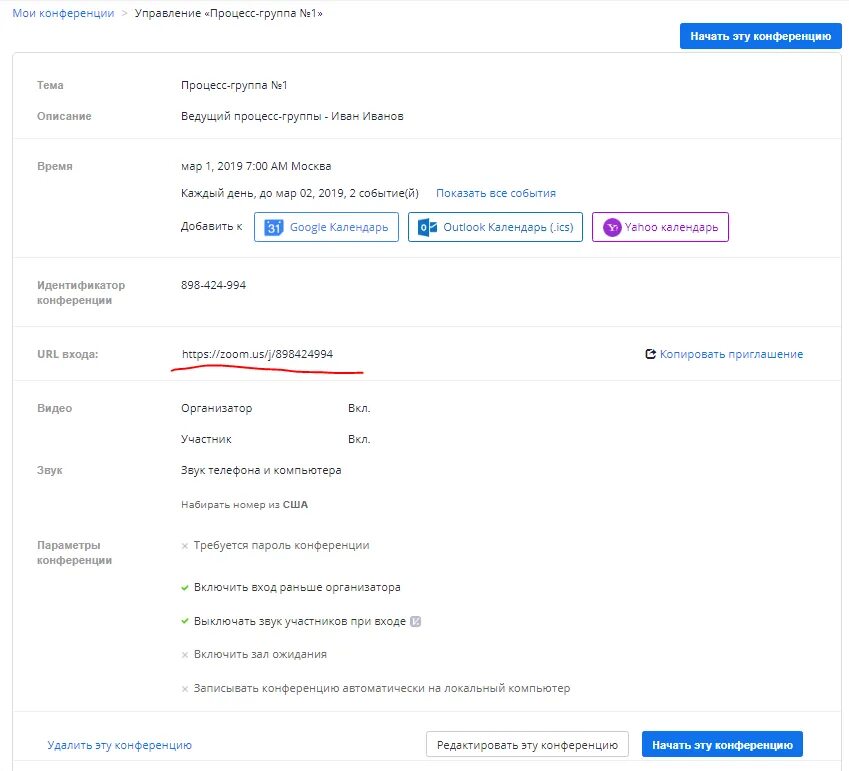Click the top Начать эту конференцию button
The width and height of the screenshot is (849, 771).
tap(760, 36)
